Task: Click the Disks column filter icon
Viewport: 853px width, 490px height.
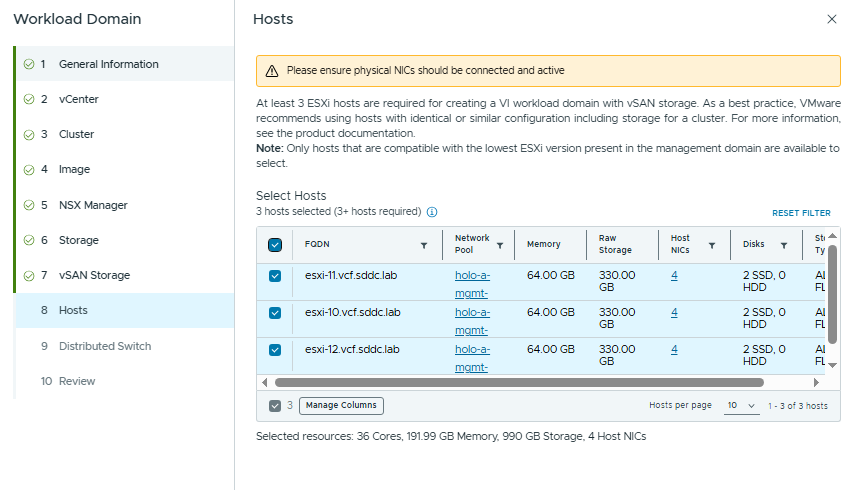Action: [784, 245]
